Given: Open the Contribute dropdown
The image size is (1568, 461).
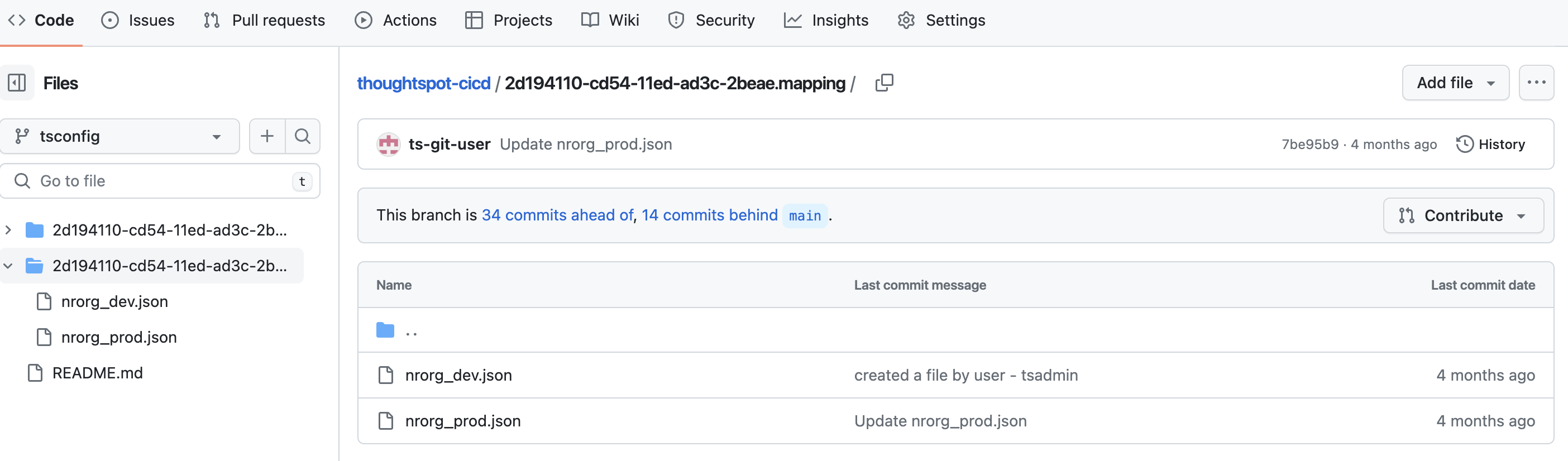Looking at the screenshot, I should click(x=1464, y=215).
